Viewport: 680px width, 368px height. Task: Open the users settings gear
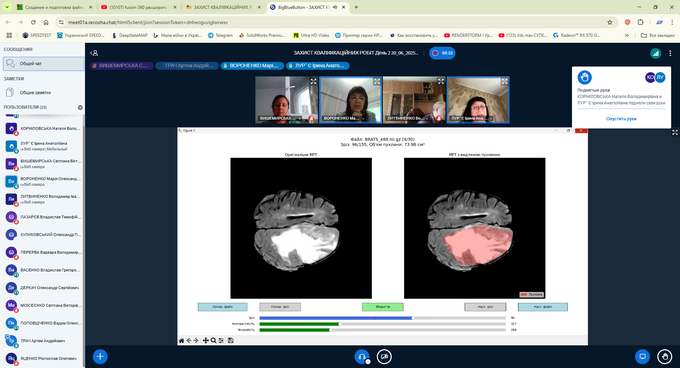tap(80, 107)
